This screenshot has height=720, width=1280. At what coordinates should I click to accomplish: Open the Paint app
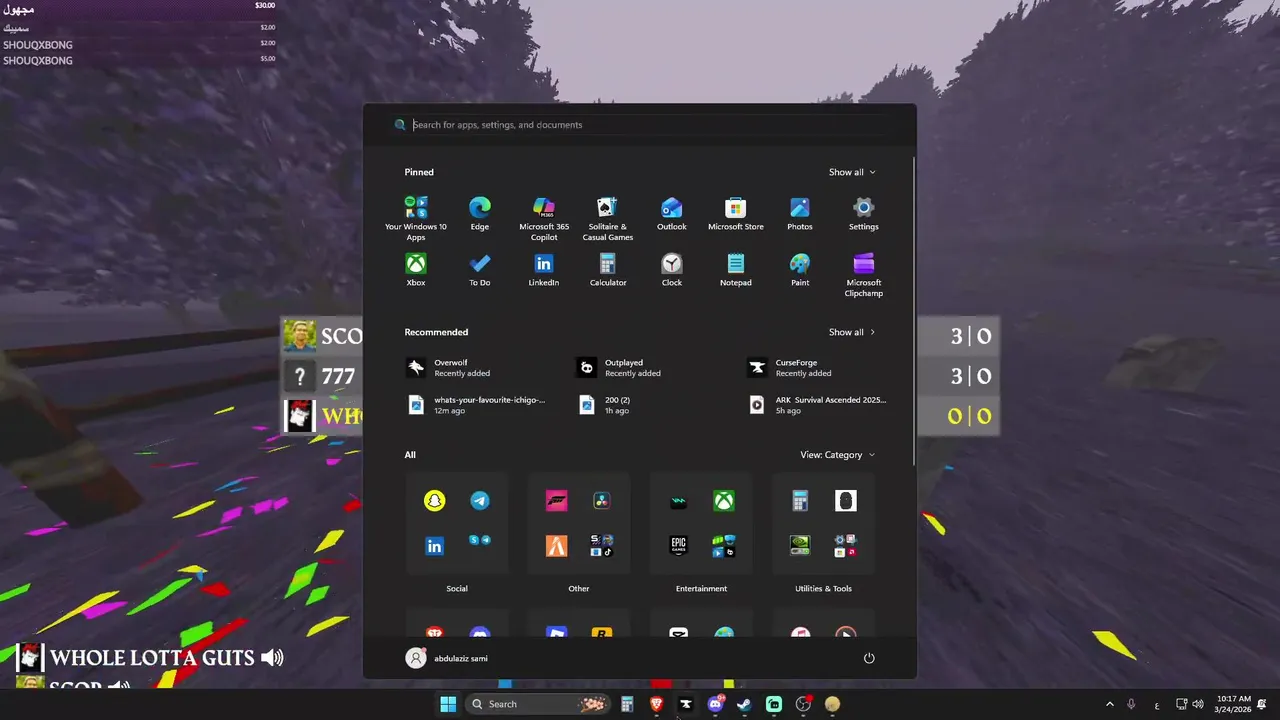[800, 270]
